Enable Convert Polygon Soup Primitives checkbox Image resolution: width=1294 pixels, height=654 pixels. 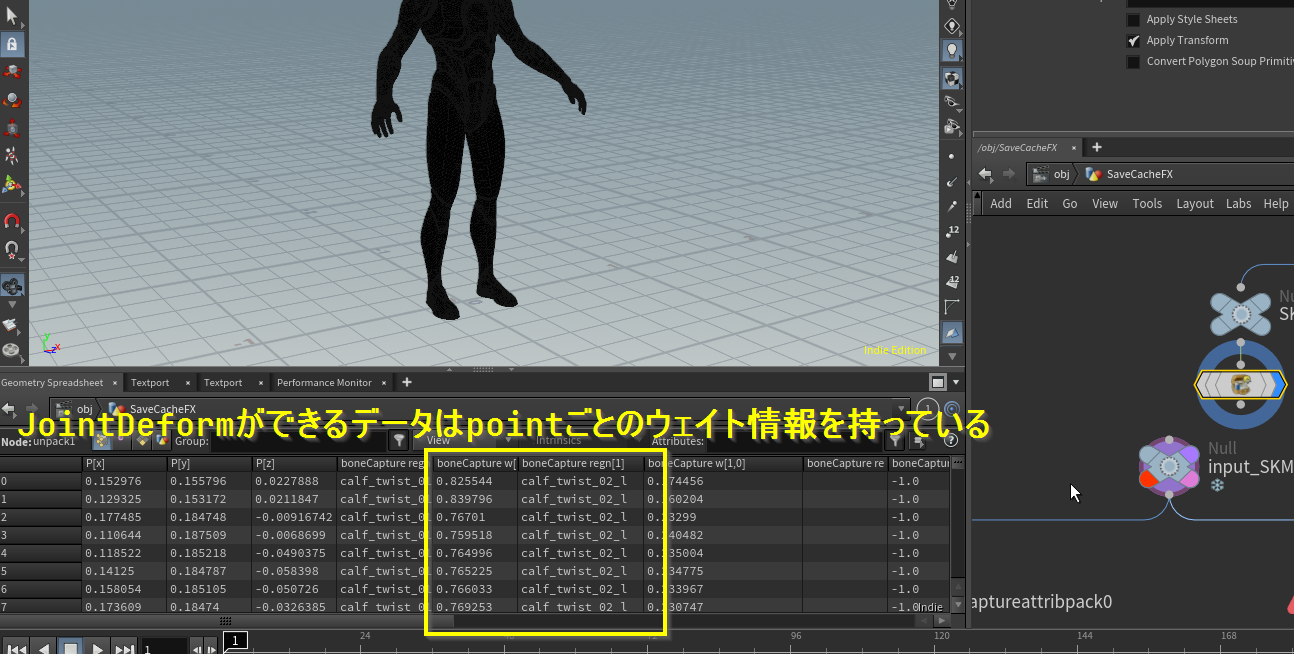(x=1133, y=62)
